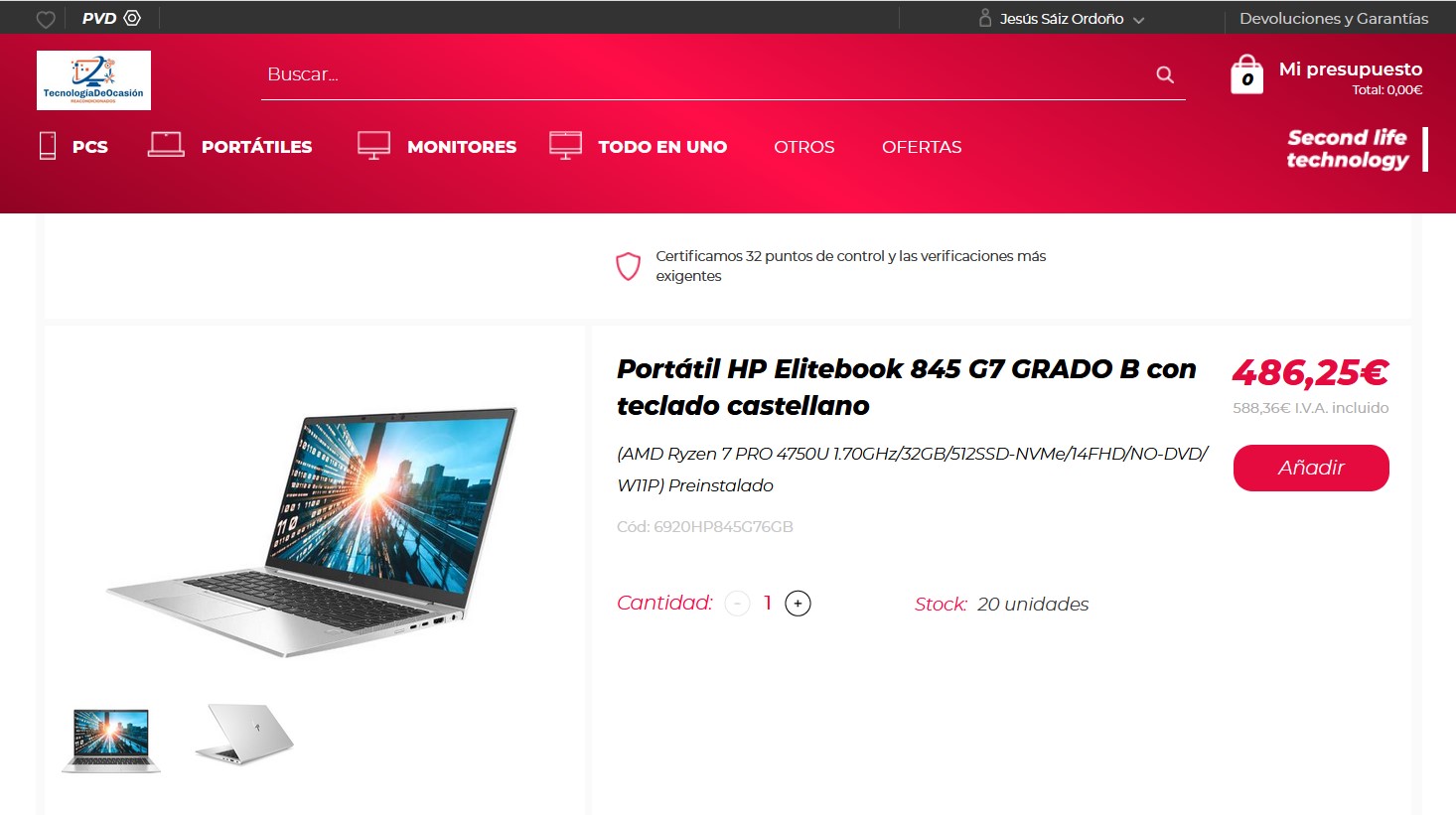1456x815 pixels.
Task: Increase quantity with the plus button
Action: pyautogui.click(x=798, y=604)
